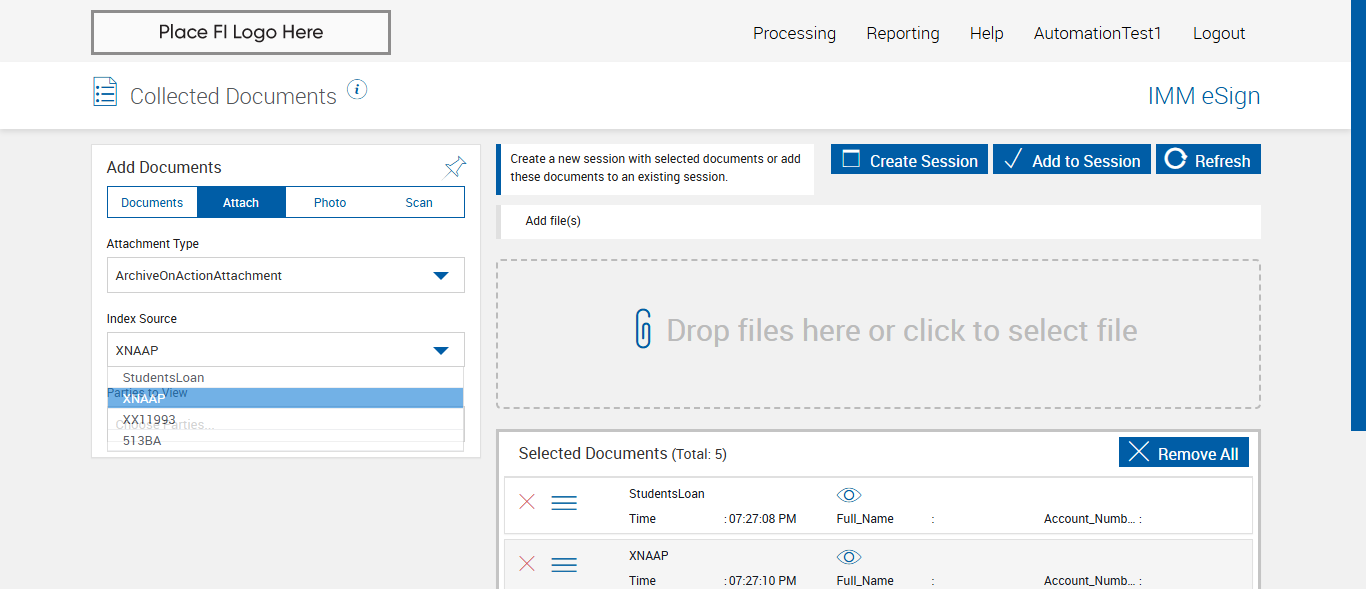Screen dimensions: 1366x589
Task: Preview XNAAP document with eye icon
Action: 849,557
